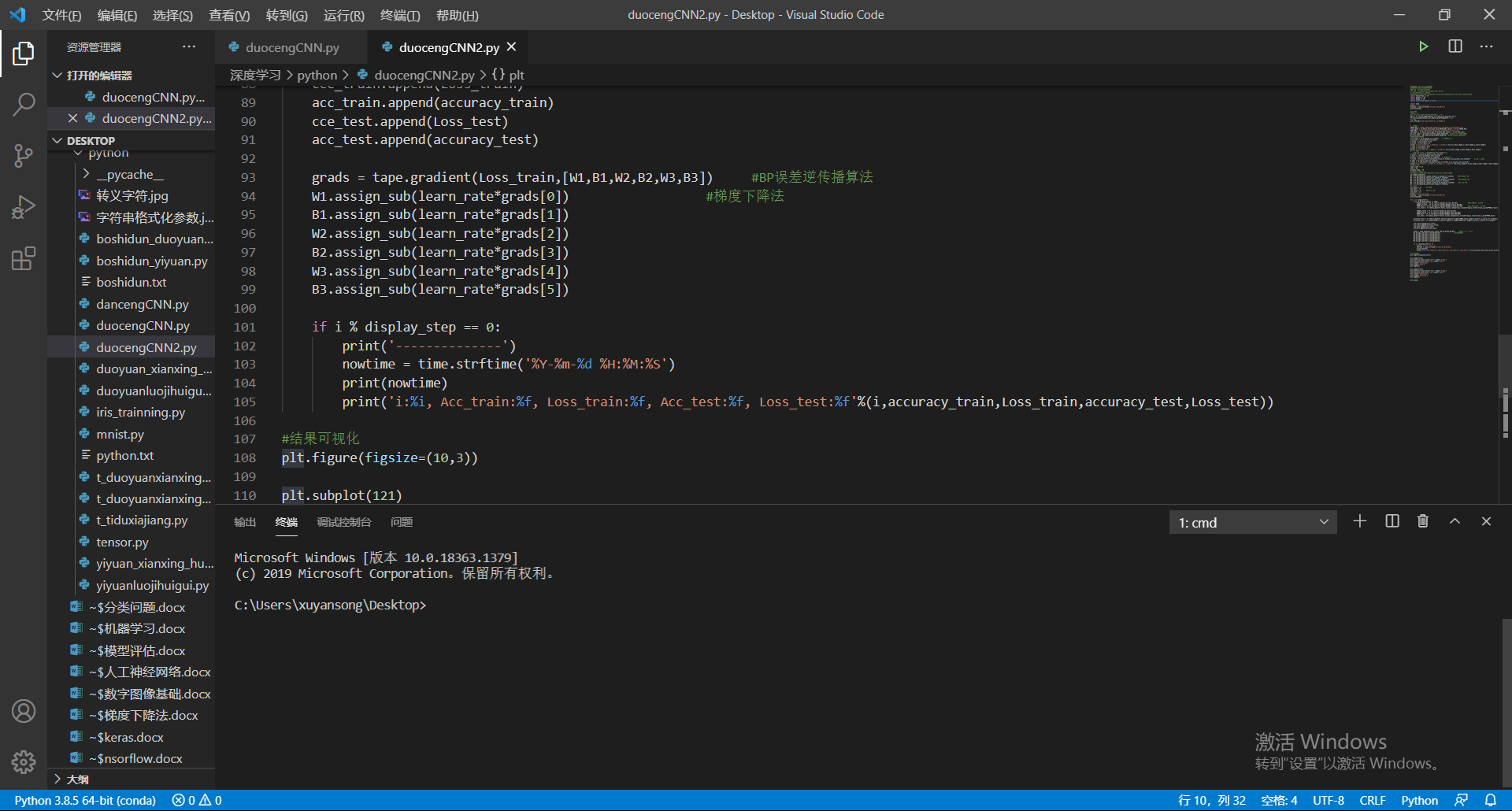Click the VS Code logo icon
Viewport: 1512px width, 811px height.
pos(17,15)
